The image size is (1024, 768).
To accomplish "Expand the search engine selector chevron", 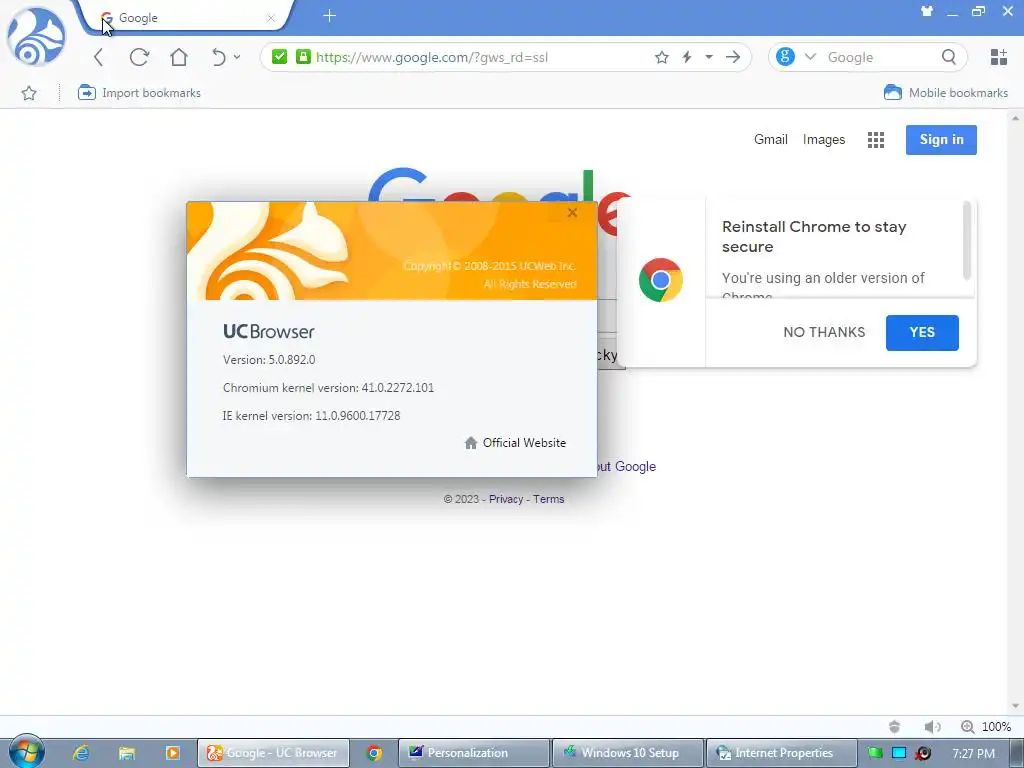I will coord(810,57).
